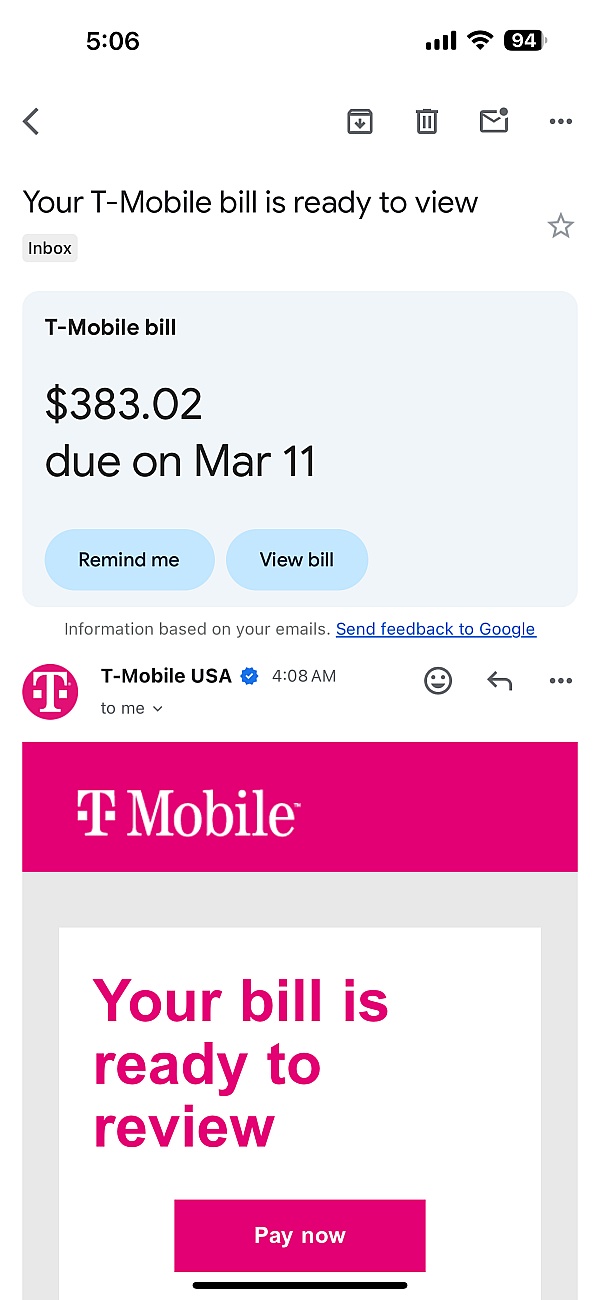Tap the blue verified sender badge
This screenshot has height=1300, width=600.
[x=250, y=677]
